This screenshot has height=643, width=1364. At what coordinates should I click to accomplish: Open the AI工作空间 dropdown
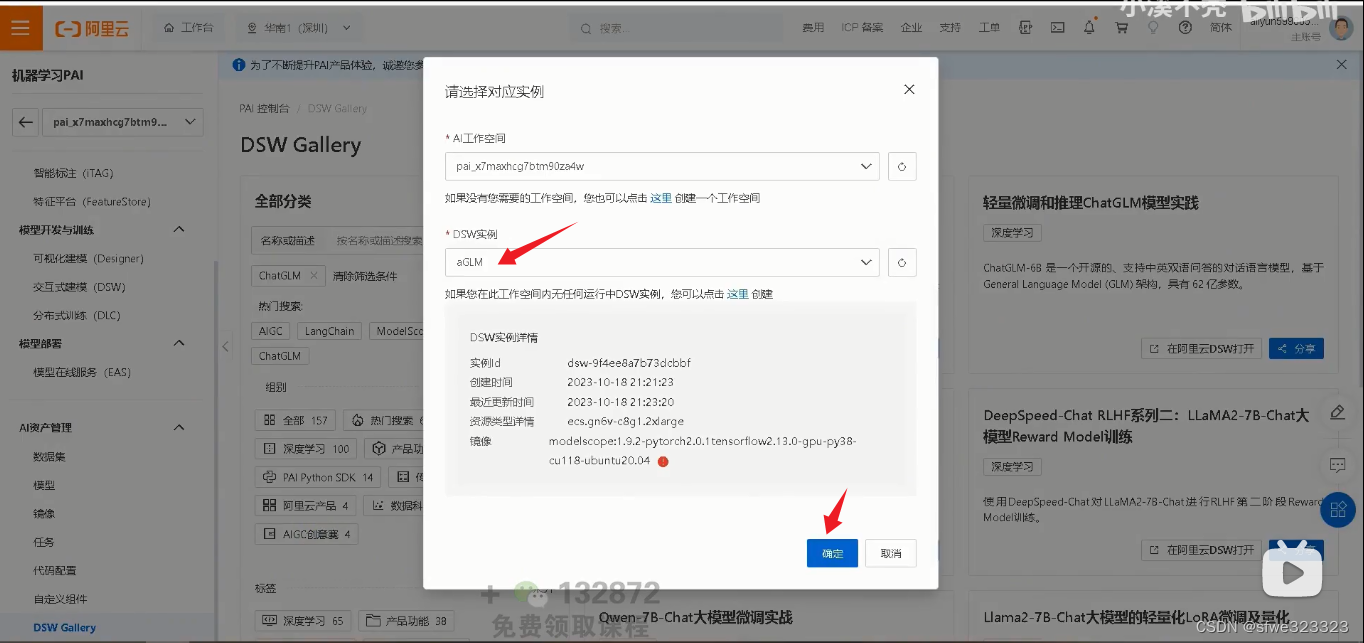662,166
